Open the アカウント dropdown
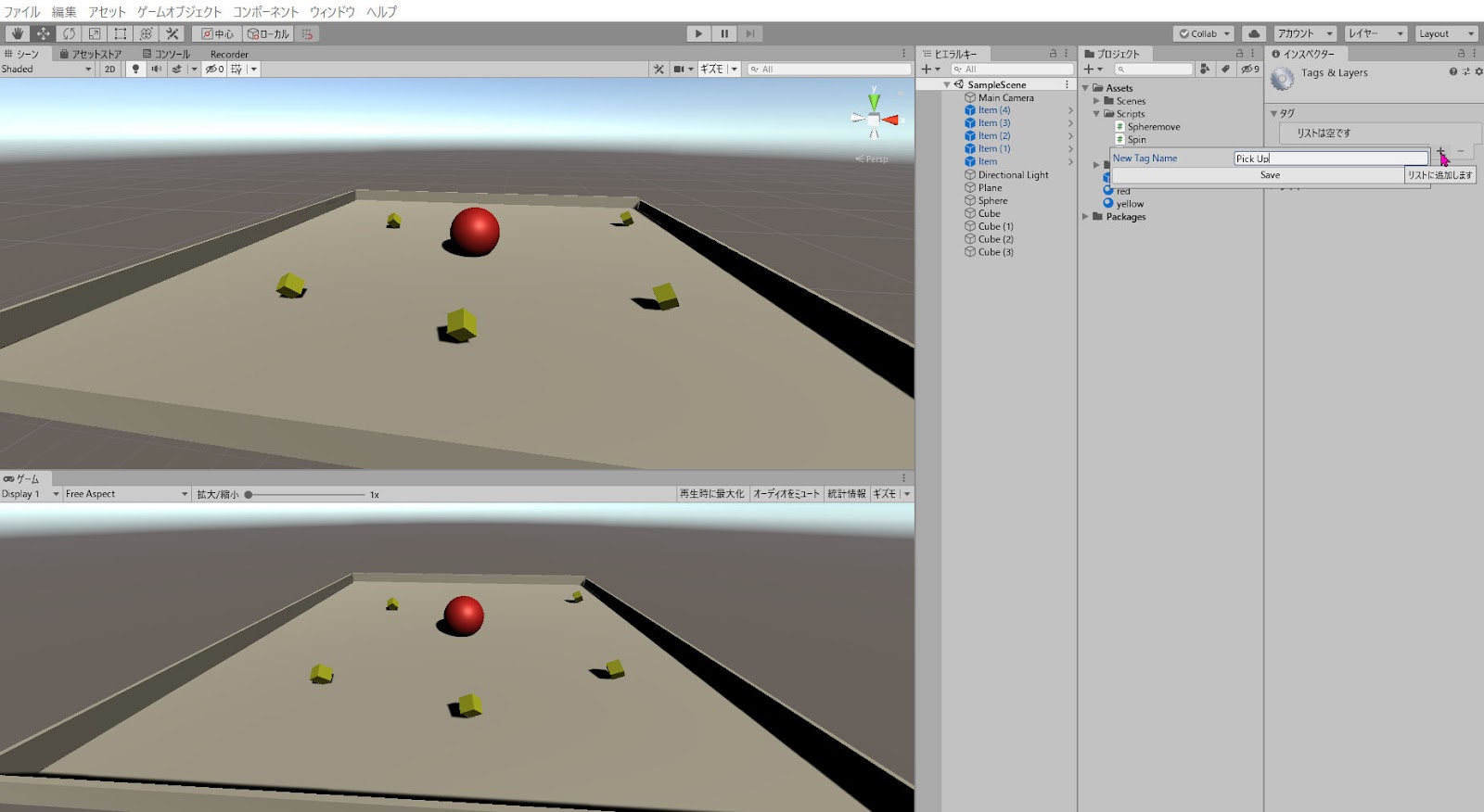This screenshot has height=812, width=1484. [1304, 33]
